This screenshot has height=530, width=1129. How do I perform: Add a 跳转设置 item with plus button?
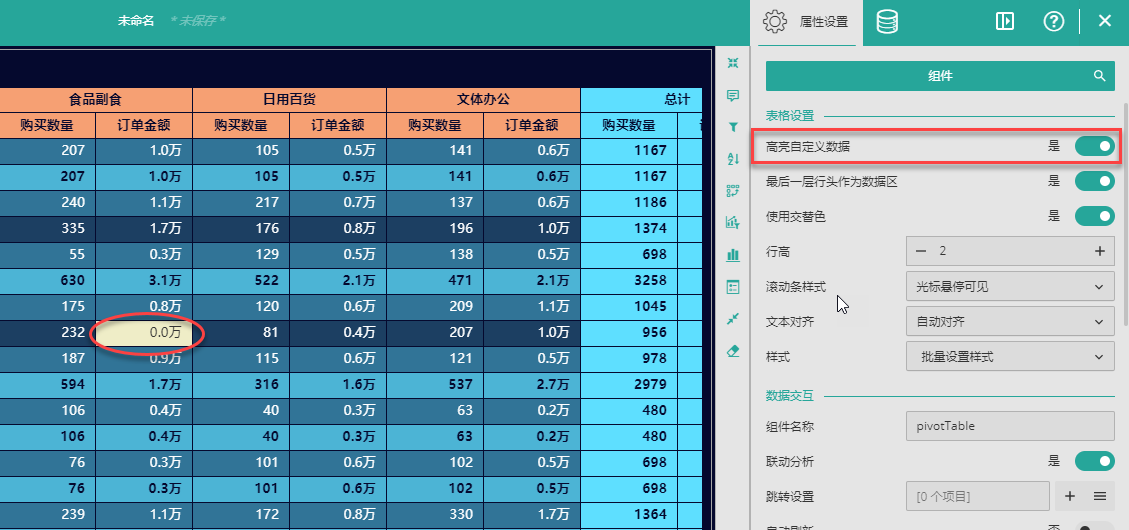point(1069,496)
